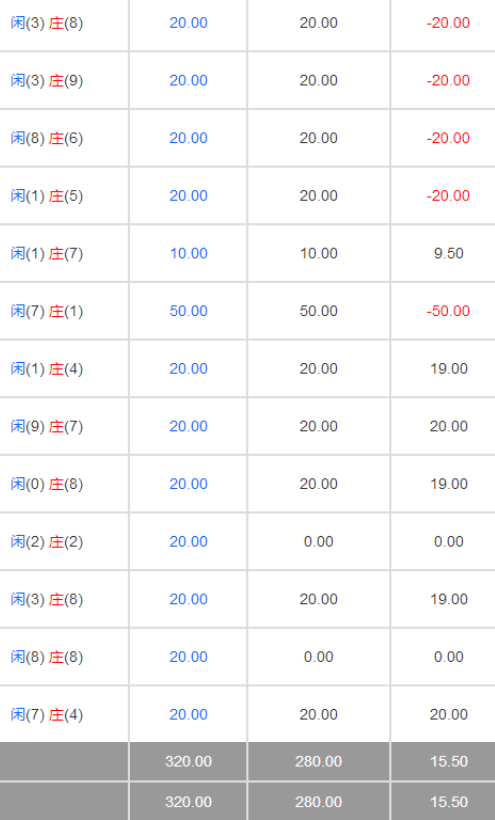Select the 闲(7) 庄(1) result cell
This screenshot has height=820, width=495.
coord(47,311)
